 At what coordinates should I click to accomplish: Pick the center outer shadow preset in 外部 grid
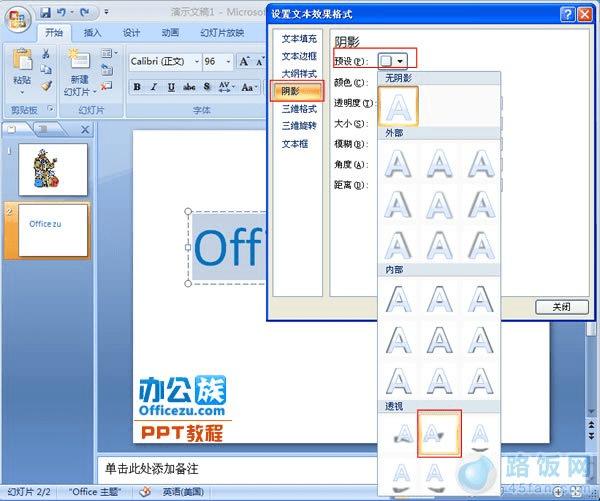(x=439, y=205)
